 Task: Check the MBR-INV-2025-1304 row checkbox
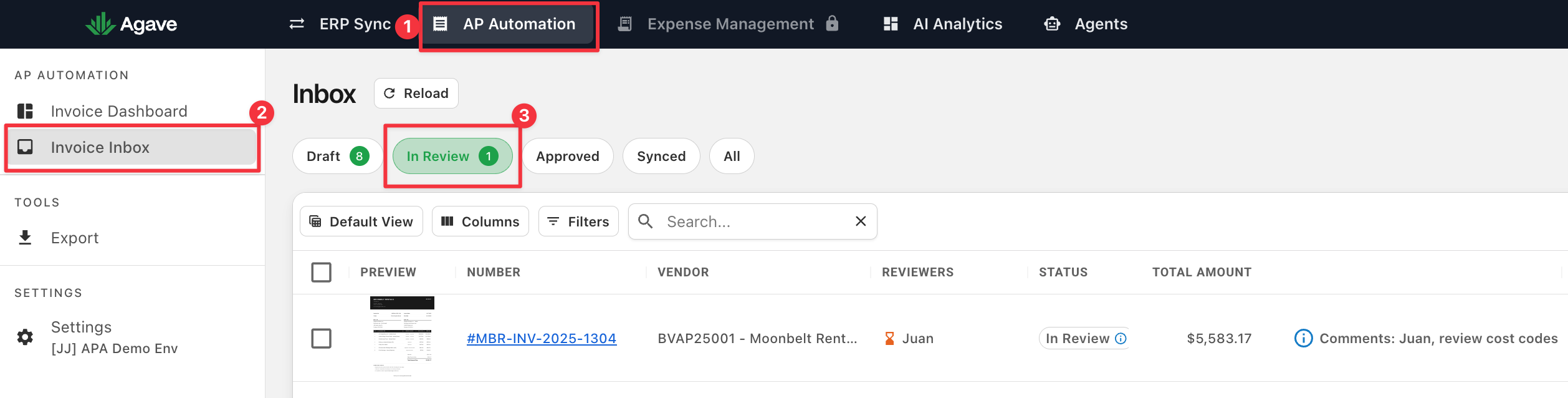(x=321, y=338)
